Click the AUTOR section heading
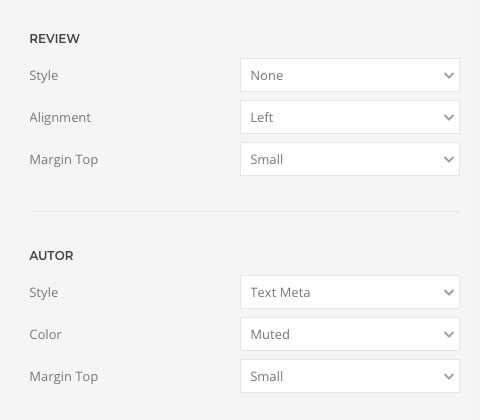The image size is (480, 420). pos(51,256)
